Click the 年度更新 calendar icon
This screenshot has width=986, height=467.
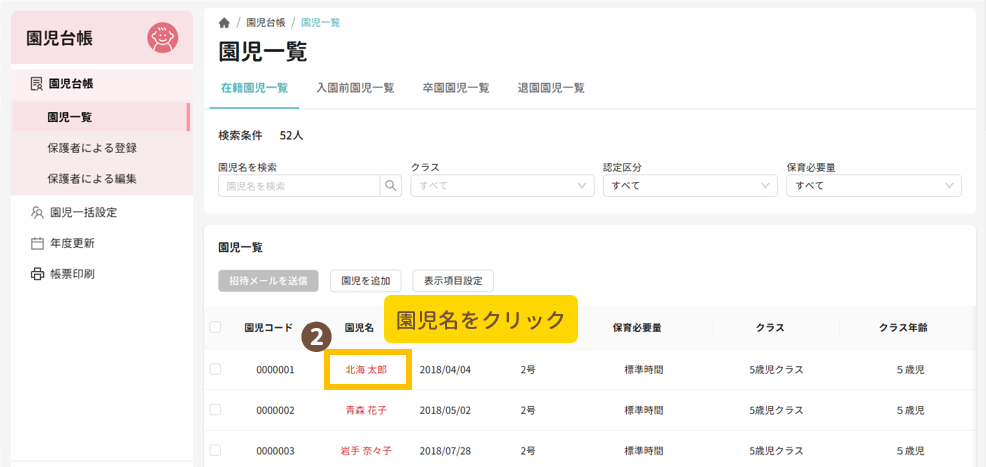pyautogui.click(x=37, y=243)
